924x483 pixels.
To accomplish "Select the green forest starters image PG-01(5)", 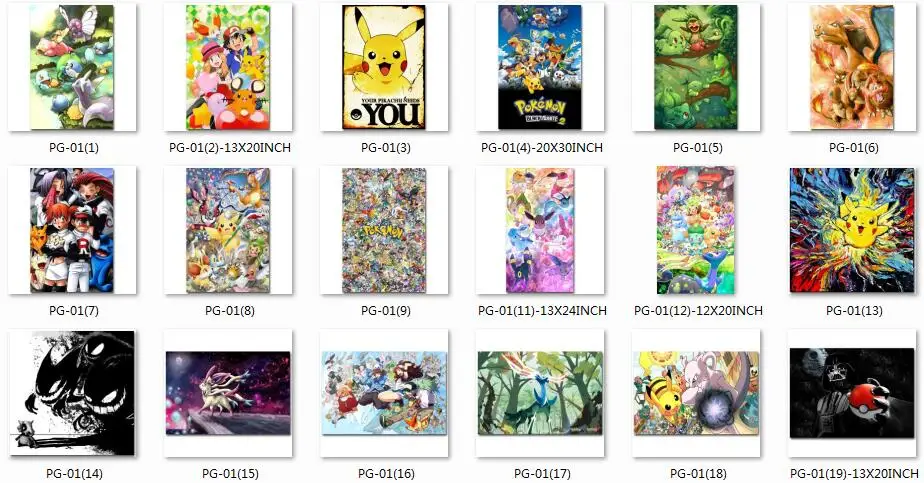I will 696,67.
